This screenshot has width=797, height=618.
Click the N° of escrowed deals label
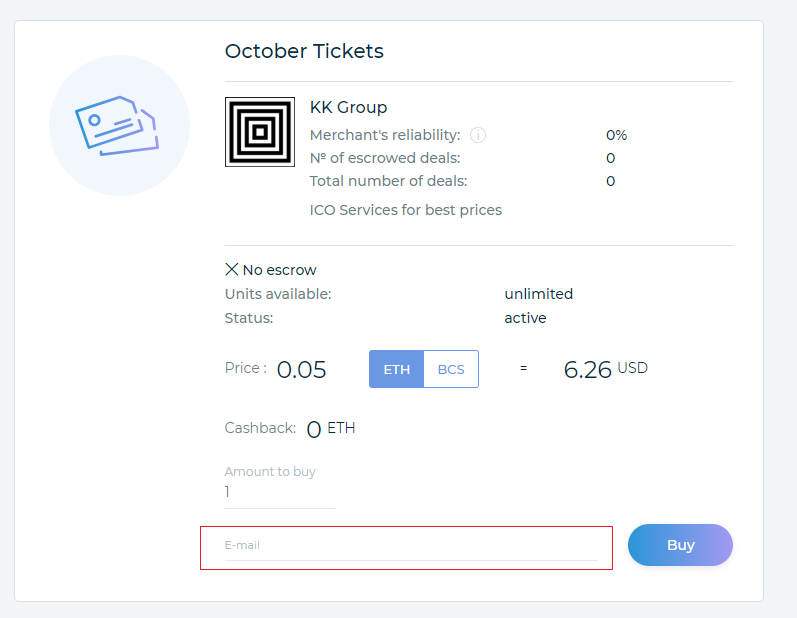[x=385, y=158]
